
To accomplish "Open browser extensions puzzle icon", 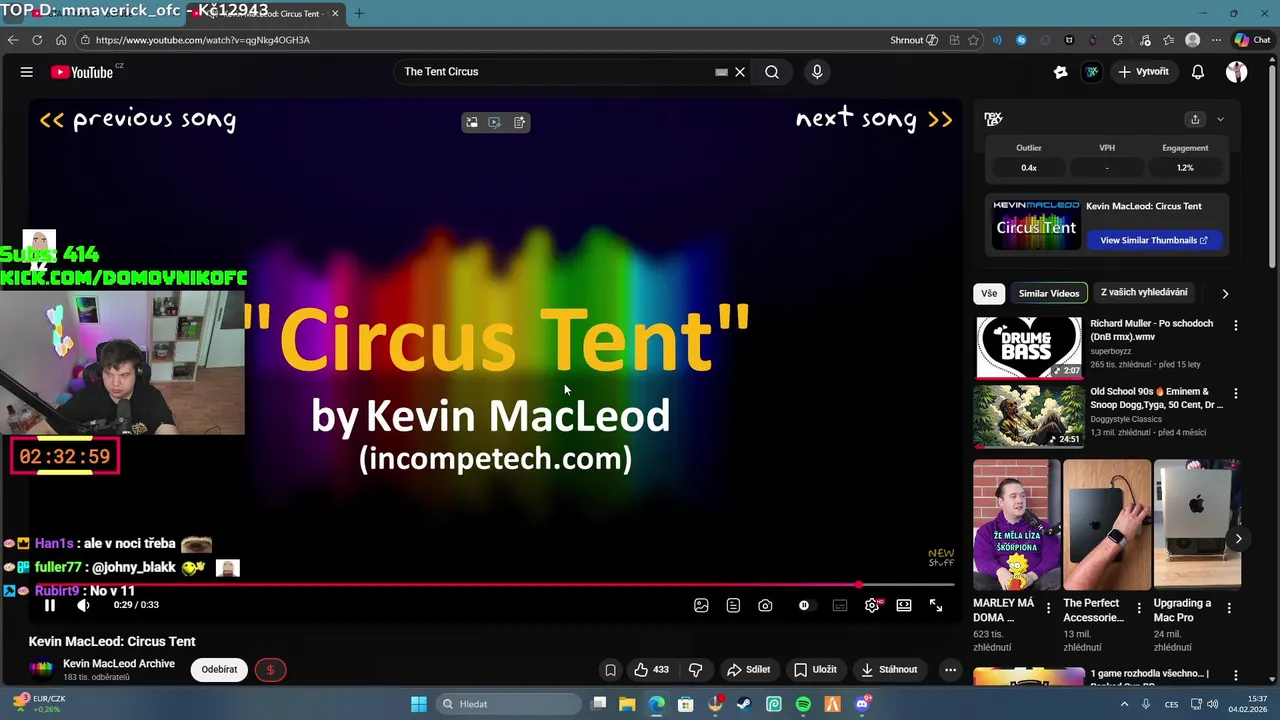I will (x=1117, y=40).
